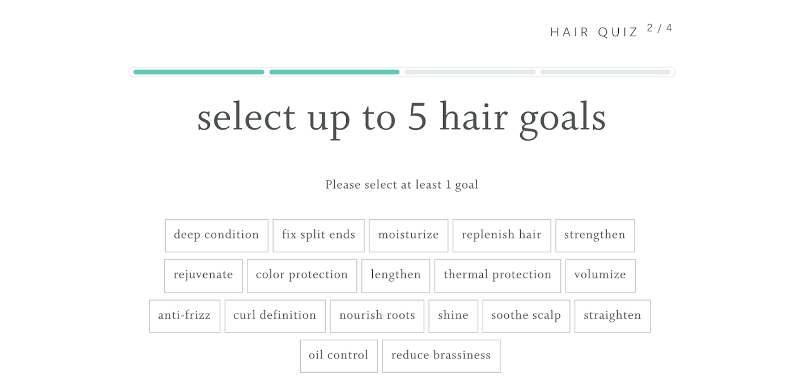This screenshot has width=790, height=390.
Task: Choose reduce brassiness goal
Action: tap(441, 356)
